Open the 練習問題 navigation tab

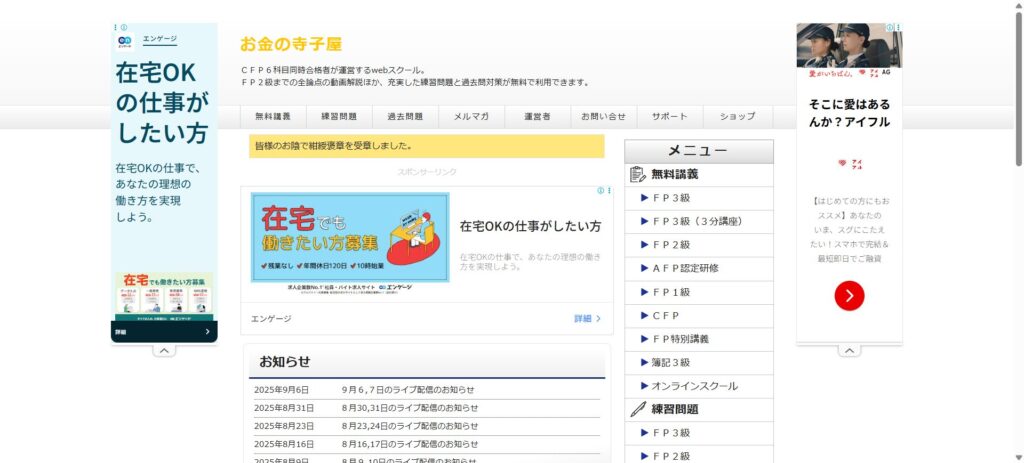[x=339, y=117]
